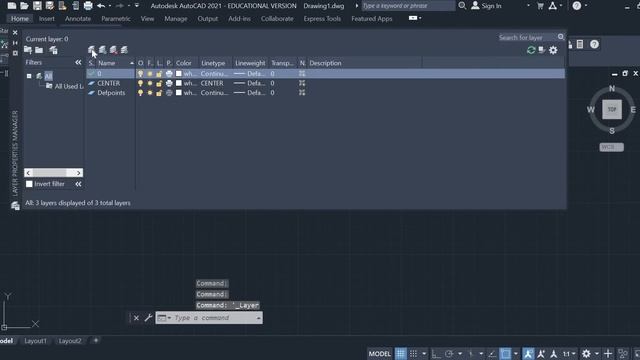Switch to Layout1 tab
Image resolution: width=640 pixels, height=360 pixels.
[36, 341]
